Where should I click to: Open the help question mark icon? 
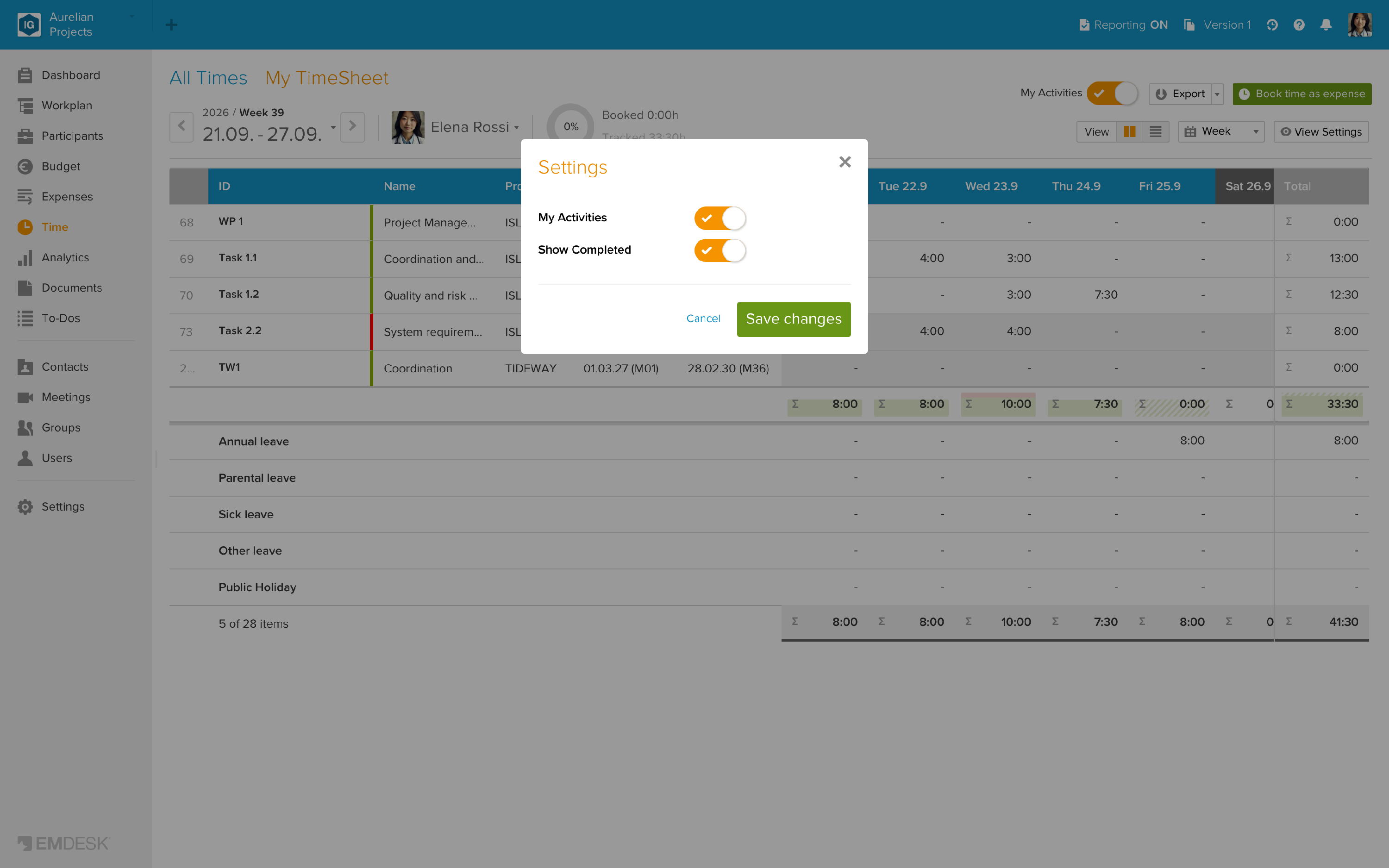click(1299, 25)
